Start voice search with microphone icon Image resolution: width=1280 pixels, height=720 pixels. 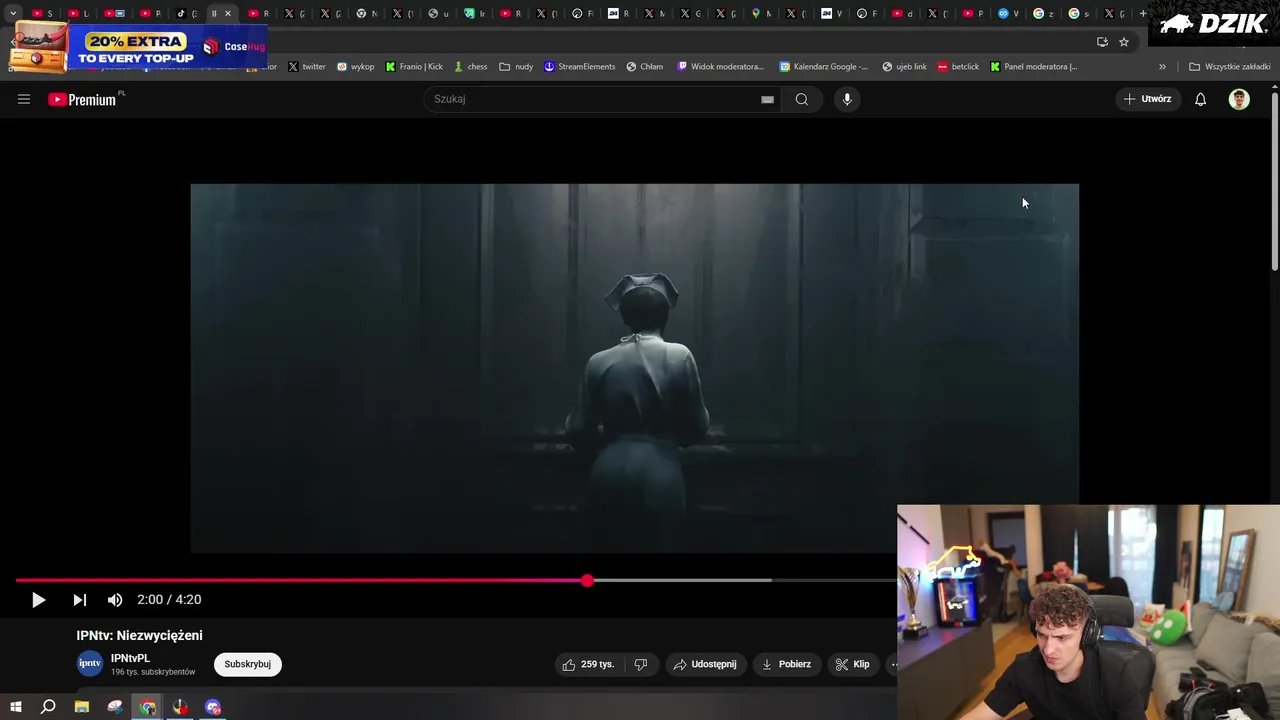tap(847, 99)
